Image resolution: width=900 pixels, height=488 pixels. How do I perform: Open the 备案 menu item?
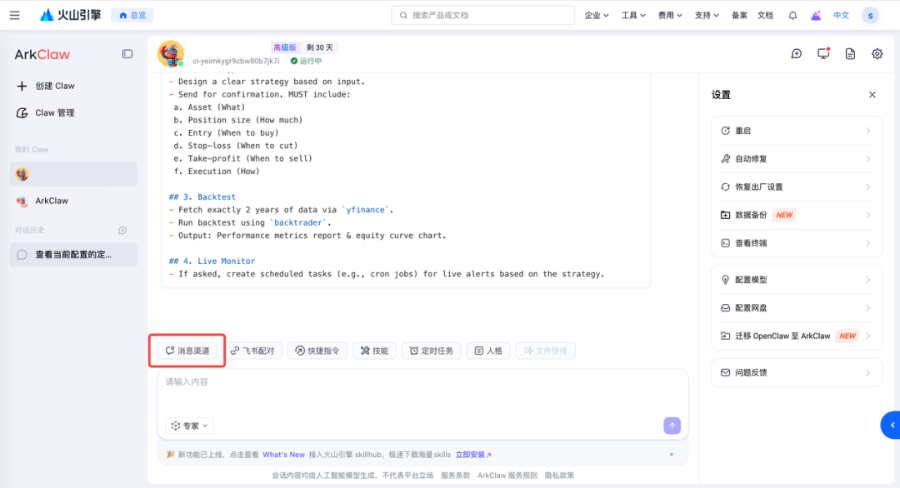(739, 16)
